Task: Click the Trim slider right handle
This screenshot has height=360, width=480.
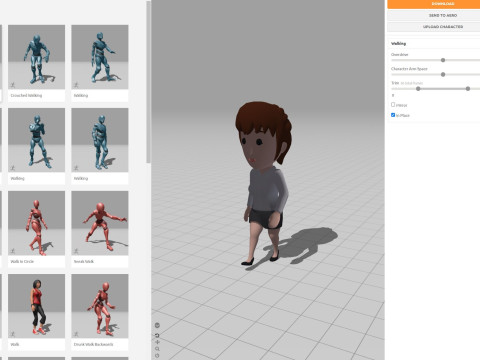Action: coord(468,89)
